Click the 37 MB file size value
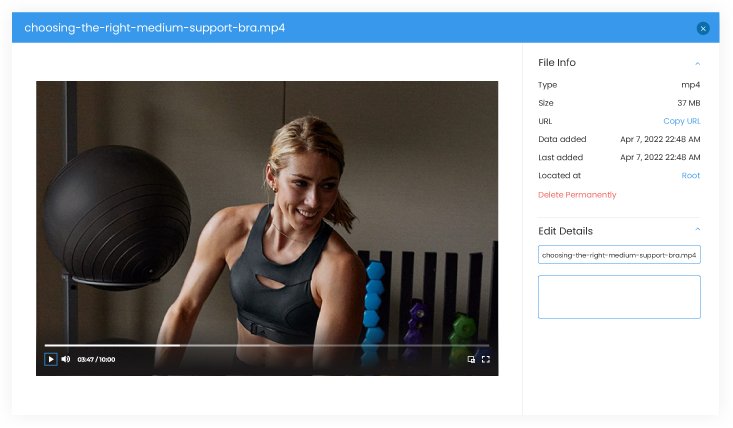This screenshot has width=733, height=428. 689,103
